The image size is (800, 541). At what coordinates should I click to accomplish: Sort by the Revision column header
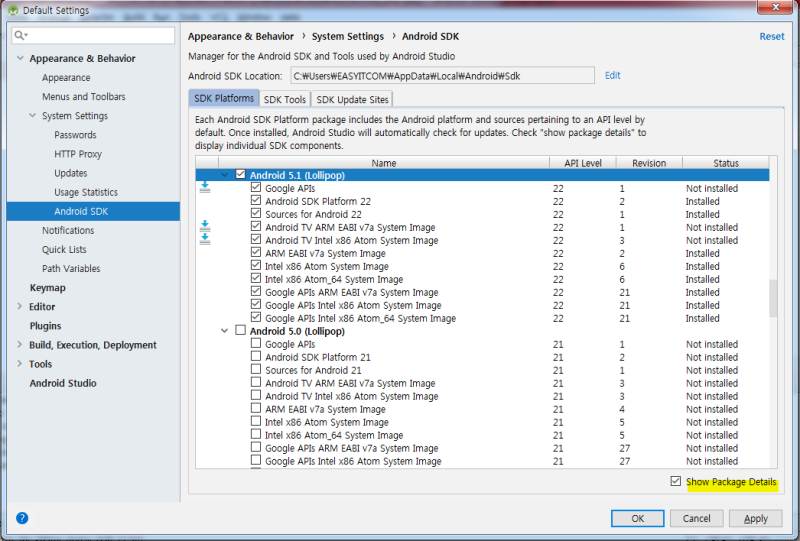tap(649, 163)
